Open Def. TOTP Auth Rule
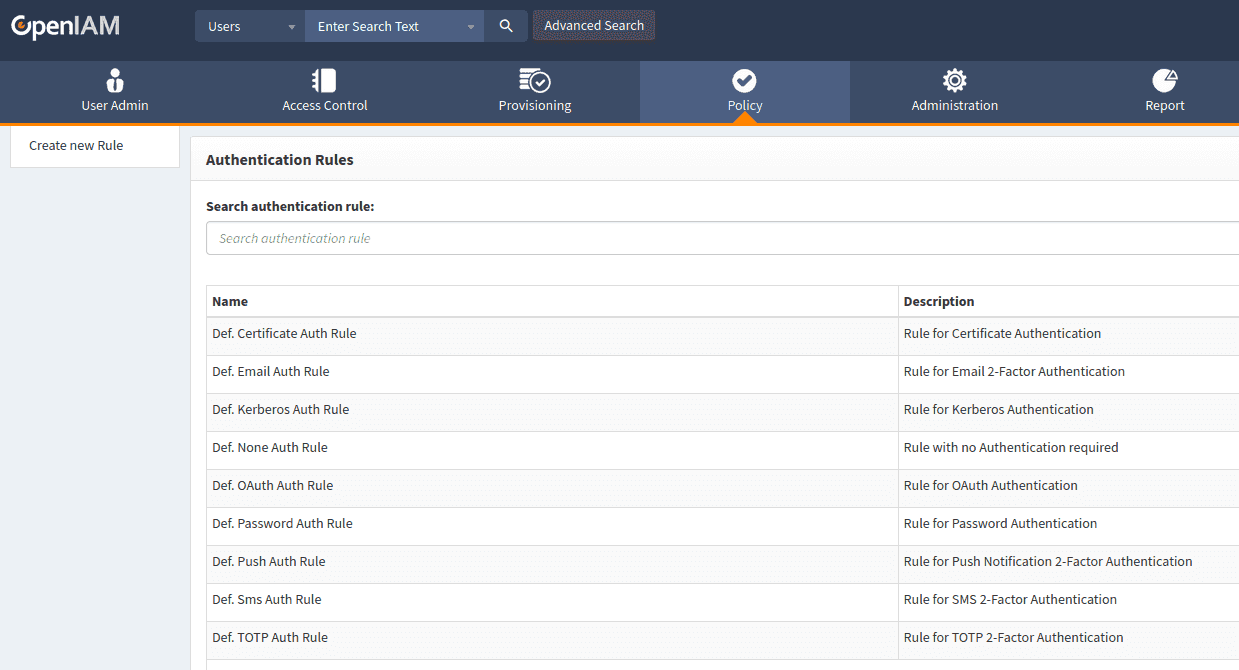The width and height of the screenshot is (1239, 670). (x=270, y=638)
